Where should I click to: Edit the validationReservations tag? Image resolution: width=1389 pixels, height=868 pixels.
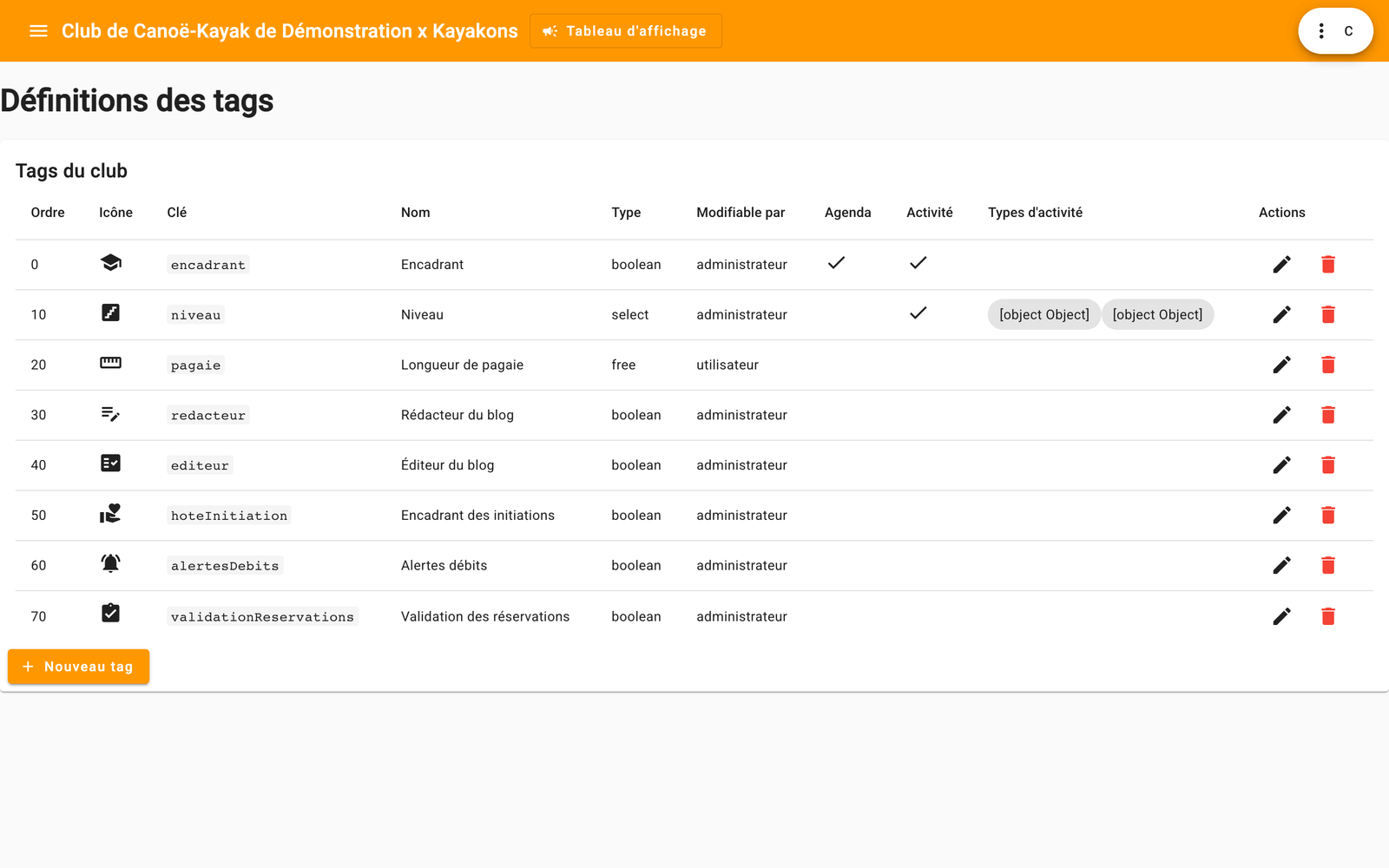click(x=1281, y=616)
